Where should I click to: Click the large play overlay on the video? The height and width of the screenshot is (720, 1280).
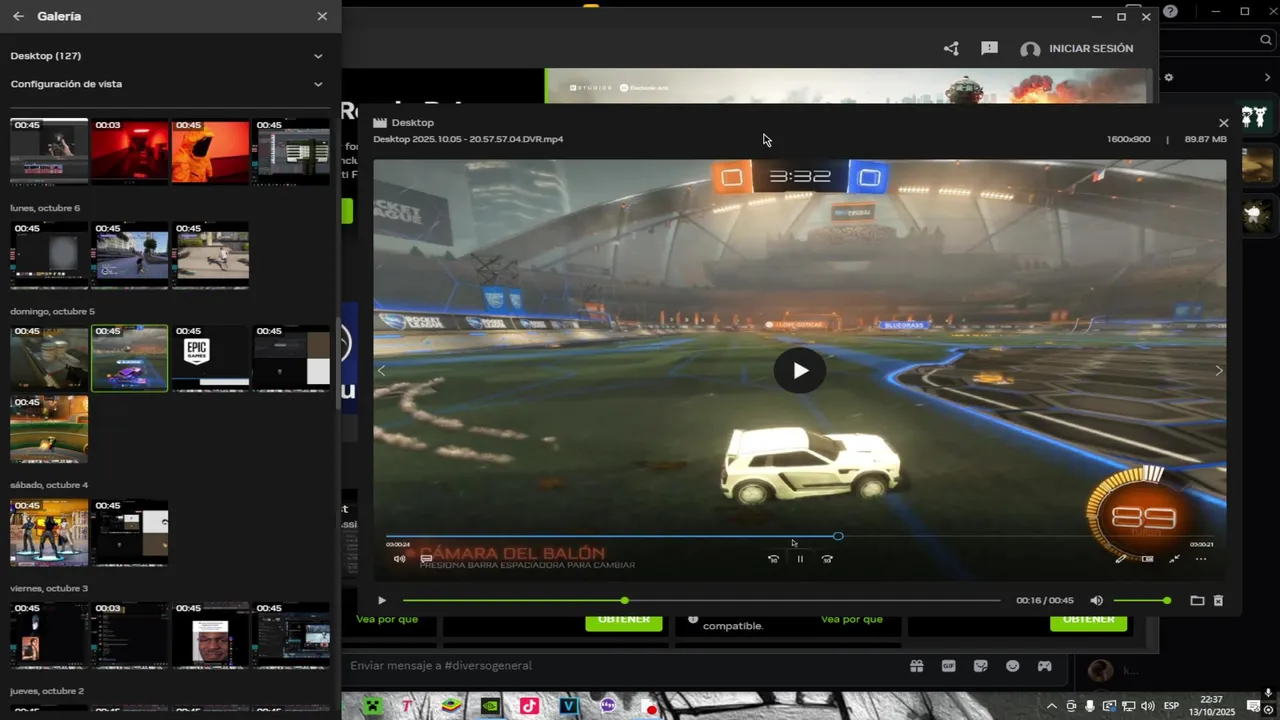(x=800, y=371)
